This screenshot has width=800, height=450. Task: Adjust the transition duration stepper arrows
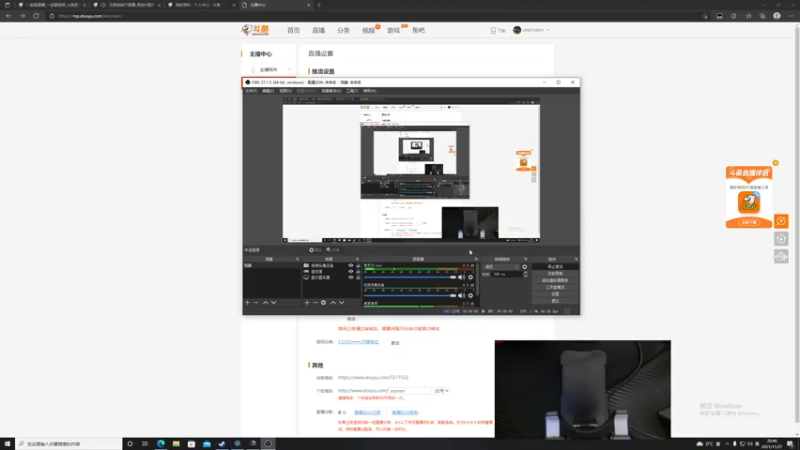pos(526,274)
